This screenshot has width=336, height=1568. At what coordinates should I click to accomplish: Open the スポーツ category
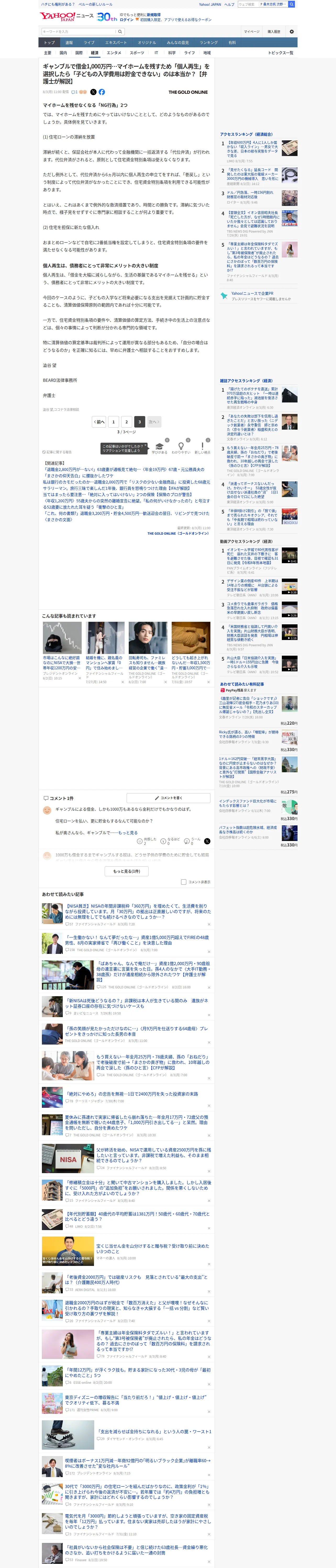(137, 53)
